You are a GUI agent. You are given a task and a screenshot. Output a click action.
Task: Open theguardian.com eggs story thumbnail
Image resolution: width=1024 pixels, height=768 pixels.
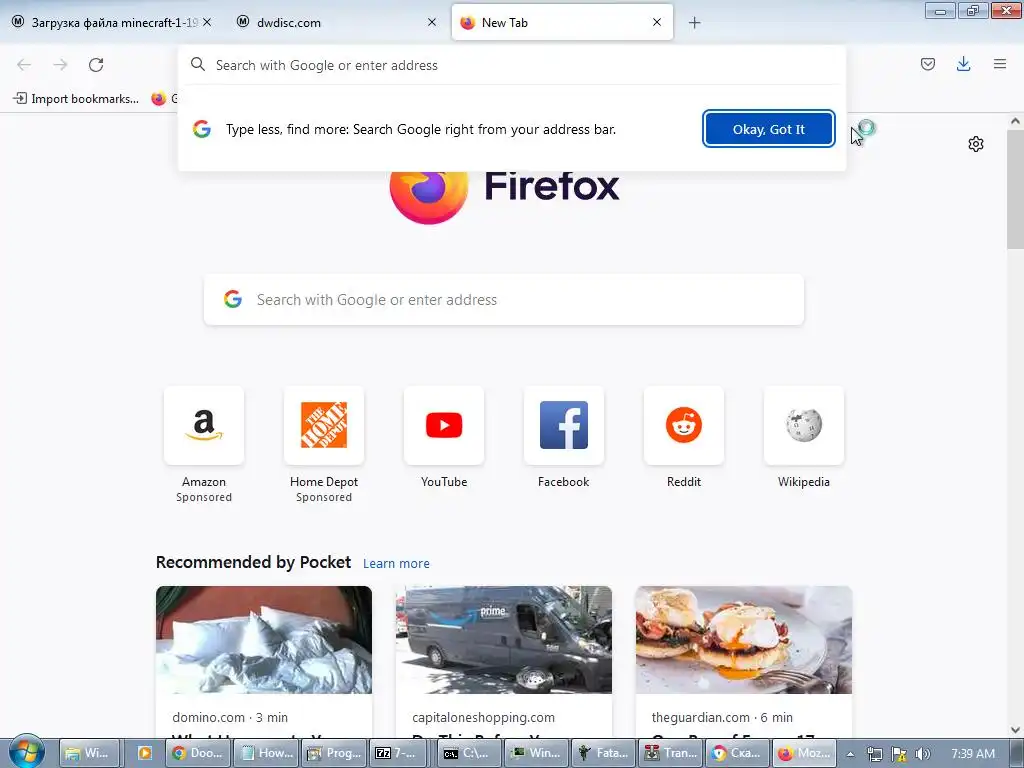744,640
